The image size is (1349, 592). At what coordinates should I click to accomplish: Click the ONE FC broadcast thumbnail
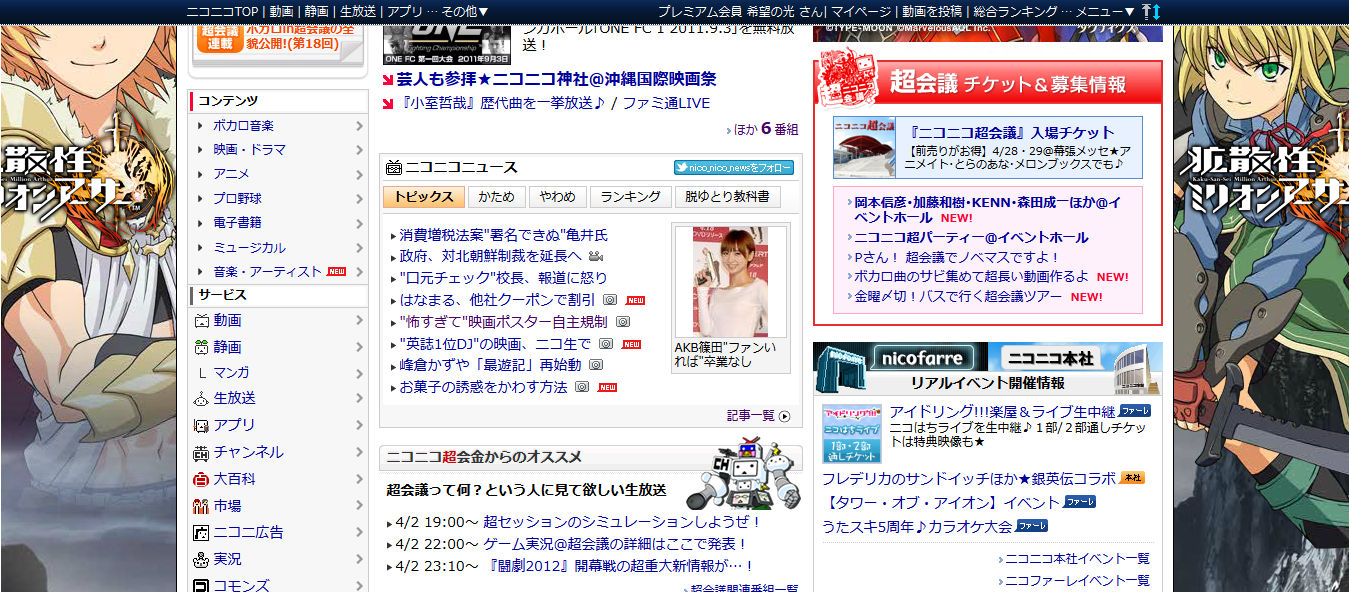[447, 44]
